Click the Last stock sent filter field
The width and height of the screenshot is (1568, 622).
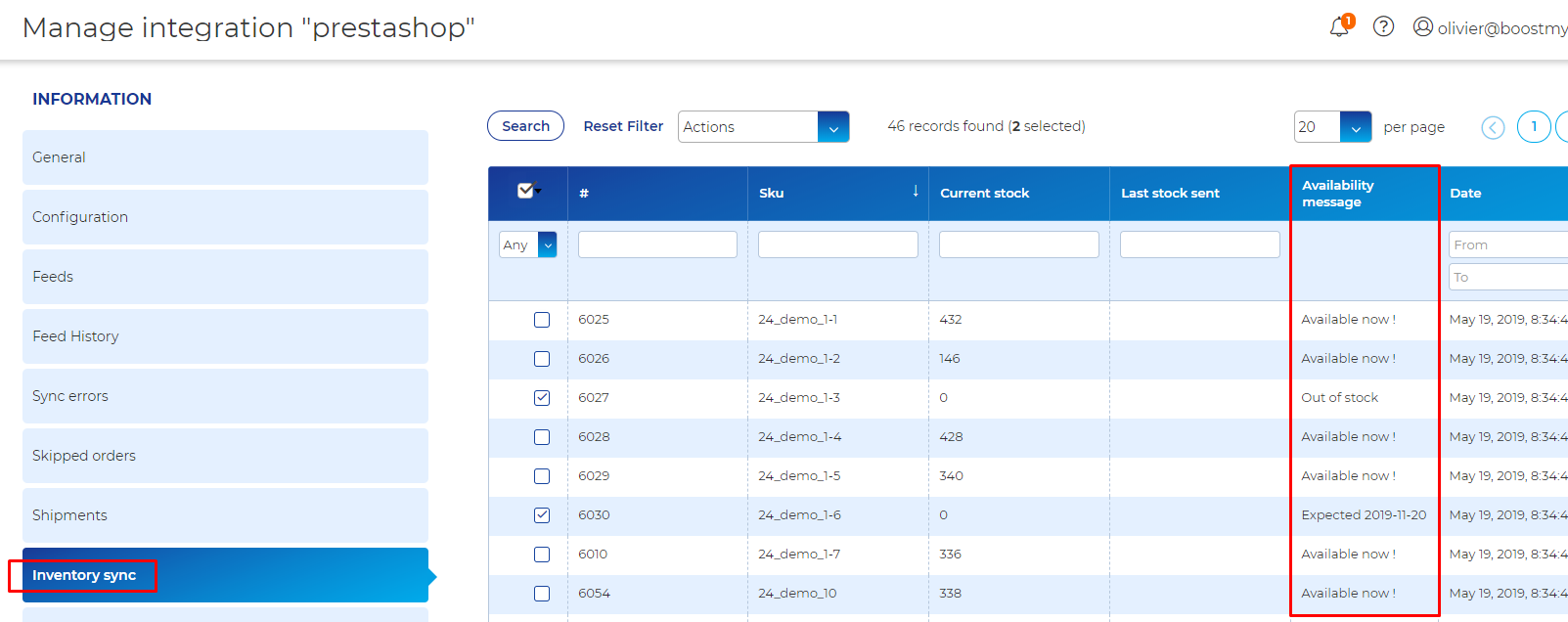tap(1200, 244)
